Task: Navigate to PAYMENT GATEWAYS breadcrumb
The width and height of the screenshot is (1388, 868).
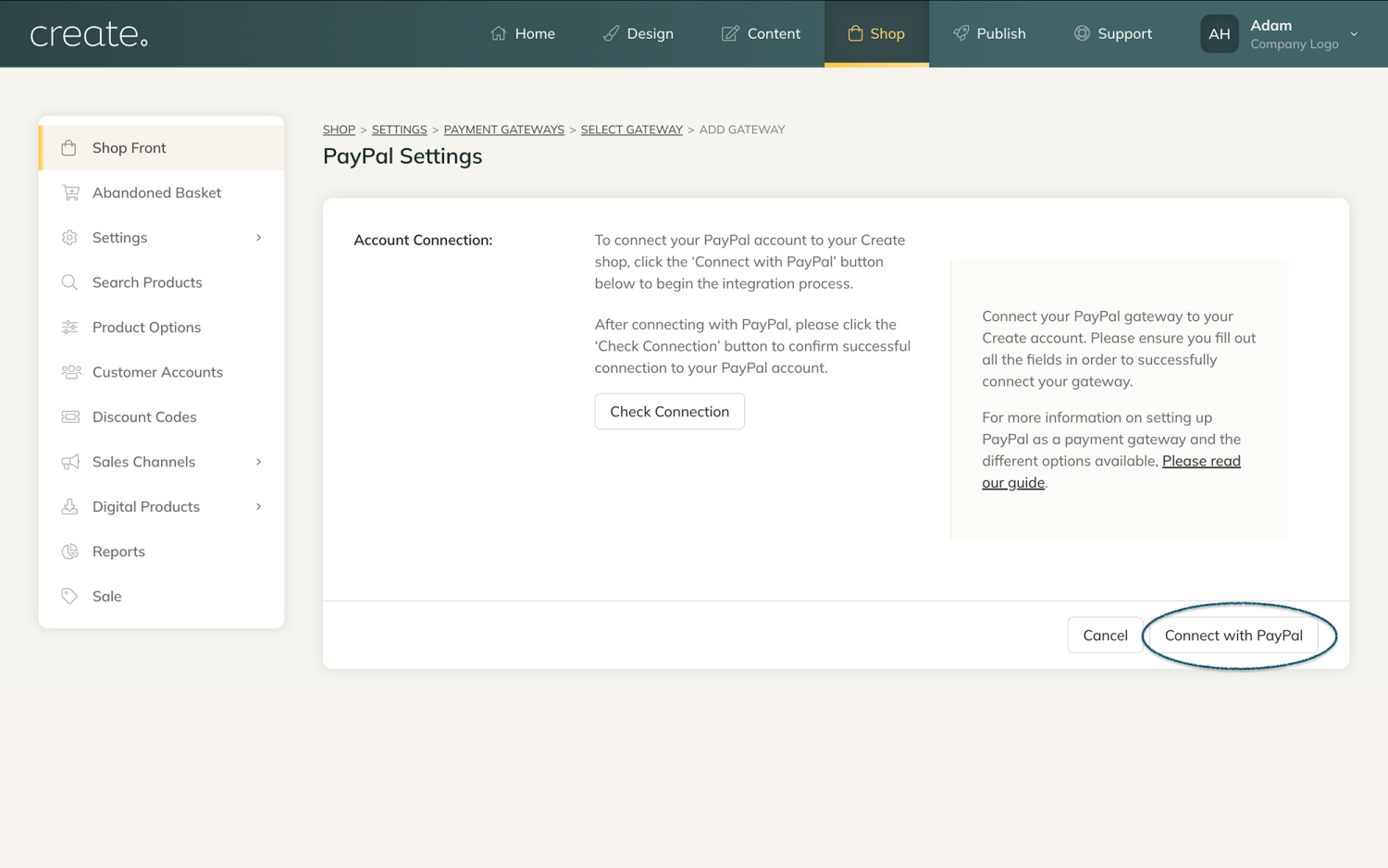Action: click(503, 130)
